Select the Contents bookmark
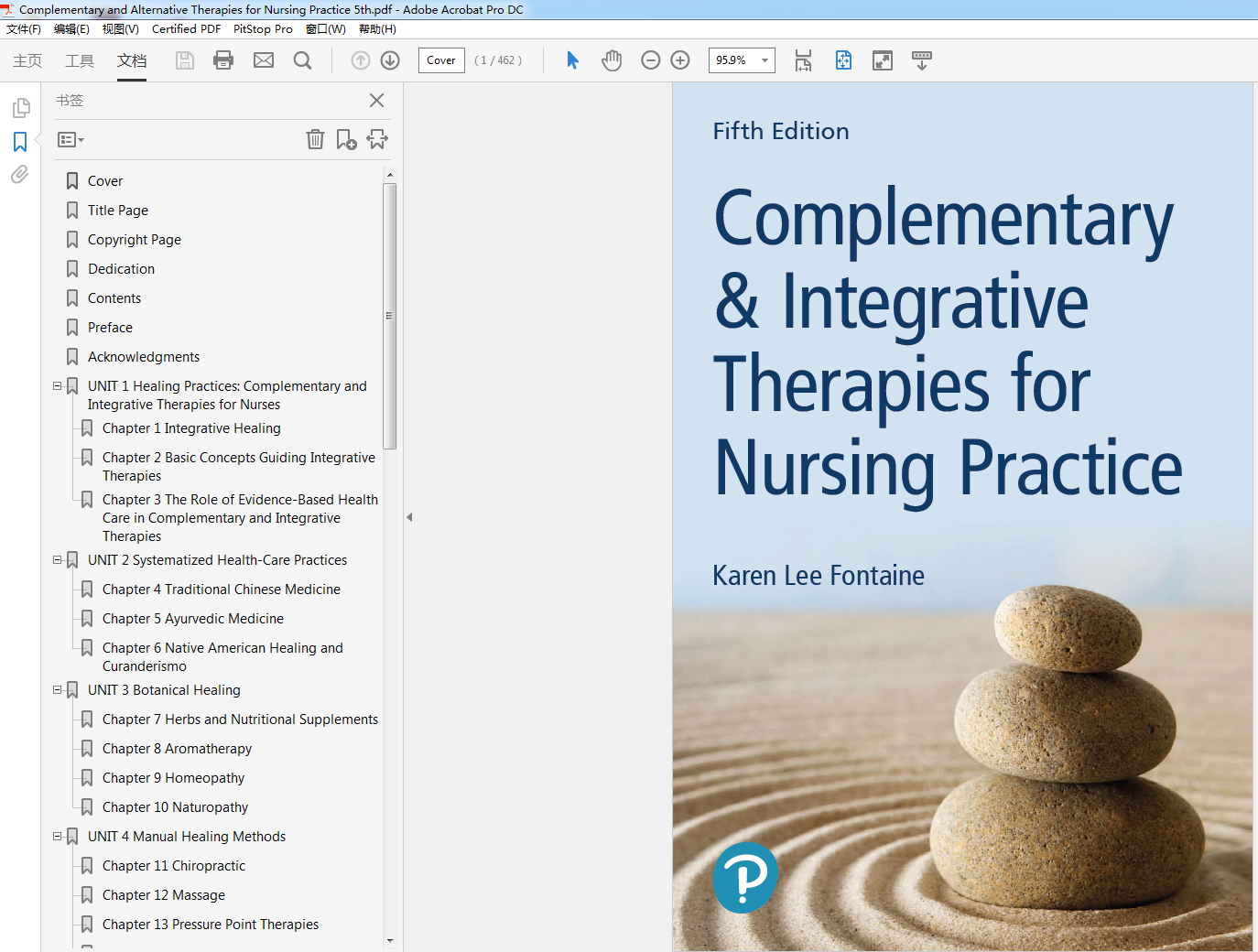This screenshot has height=952, width=1258. pos(114,298)
